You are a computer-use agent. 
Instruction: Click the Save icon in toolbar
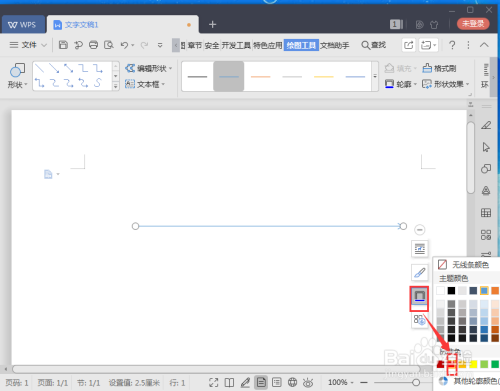63,45
